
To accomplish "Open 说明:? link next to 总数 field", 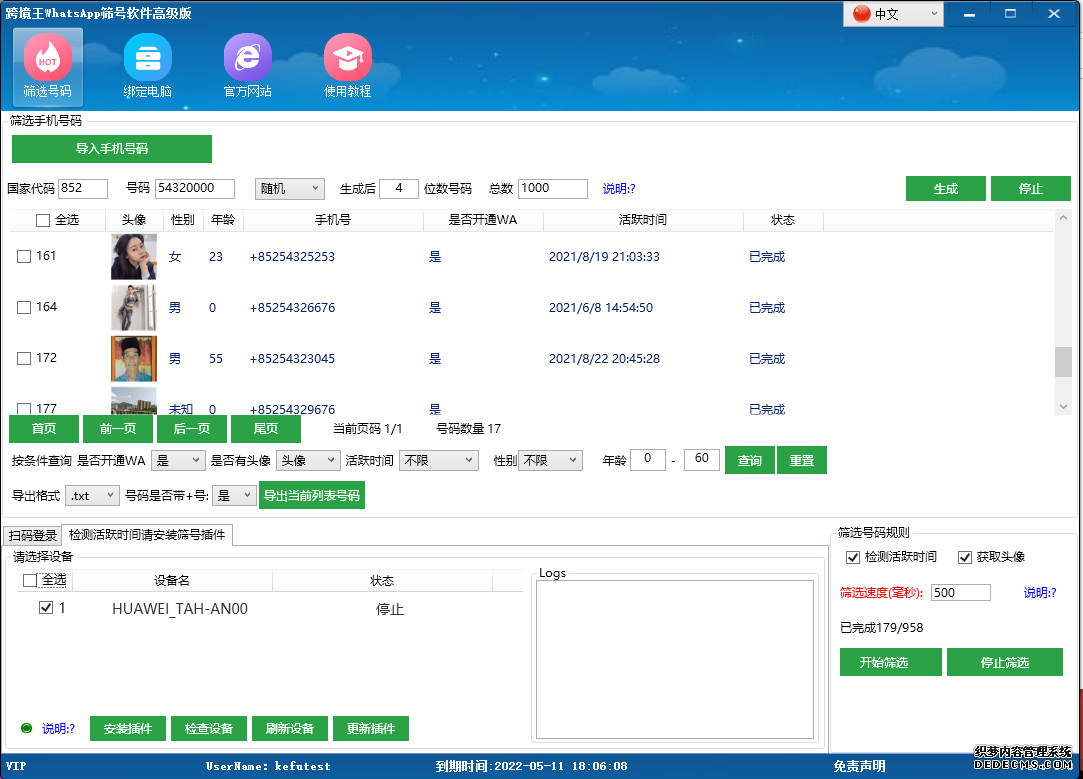I will [x=619, y=189].
